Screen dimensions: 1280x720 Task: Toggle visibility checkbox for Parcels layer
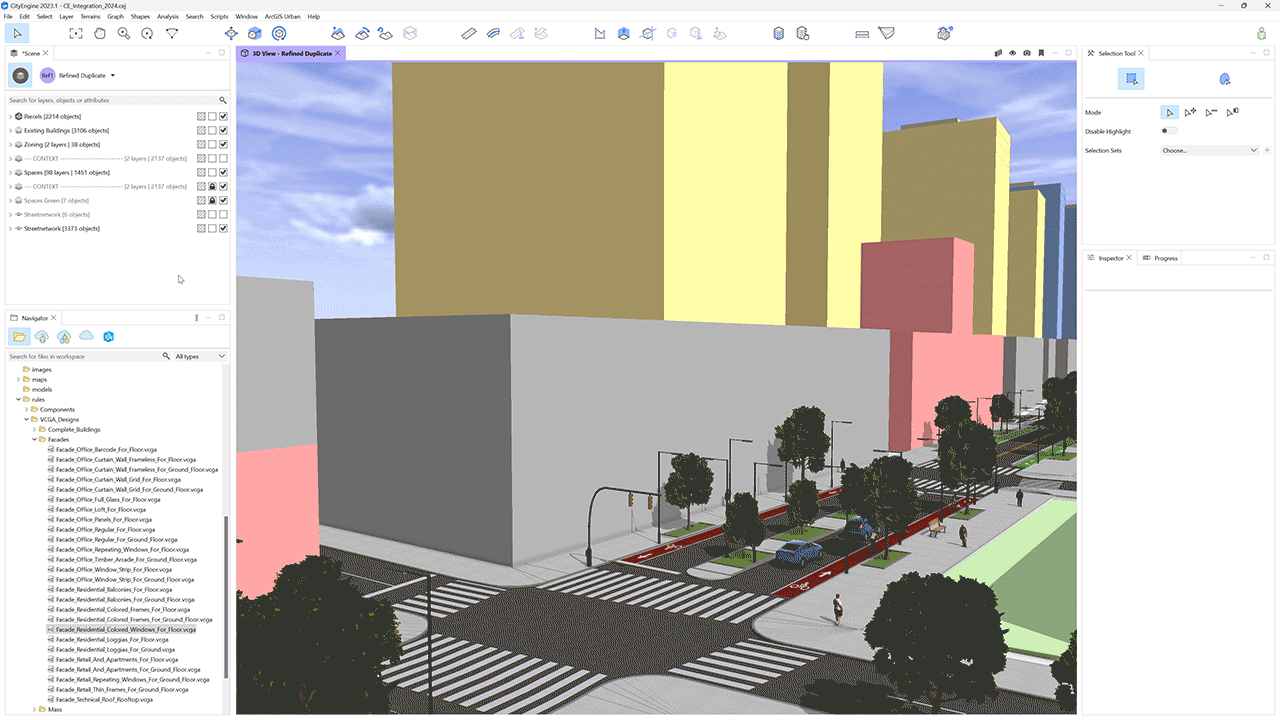224,116
